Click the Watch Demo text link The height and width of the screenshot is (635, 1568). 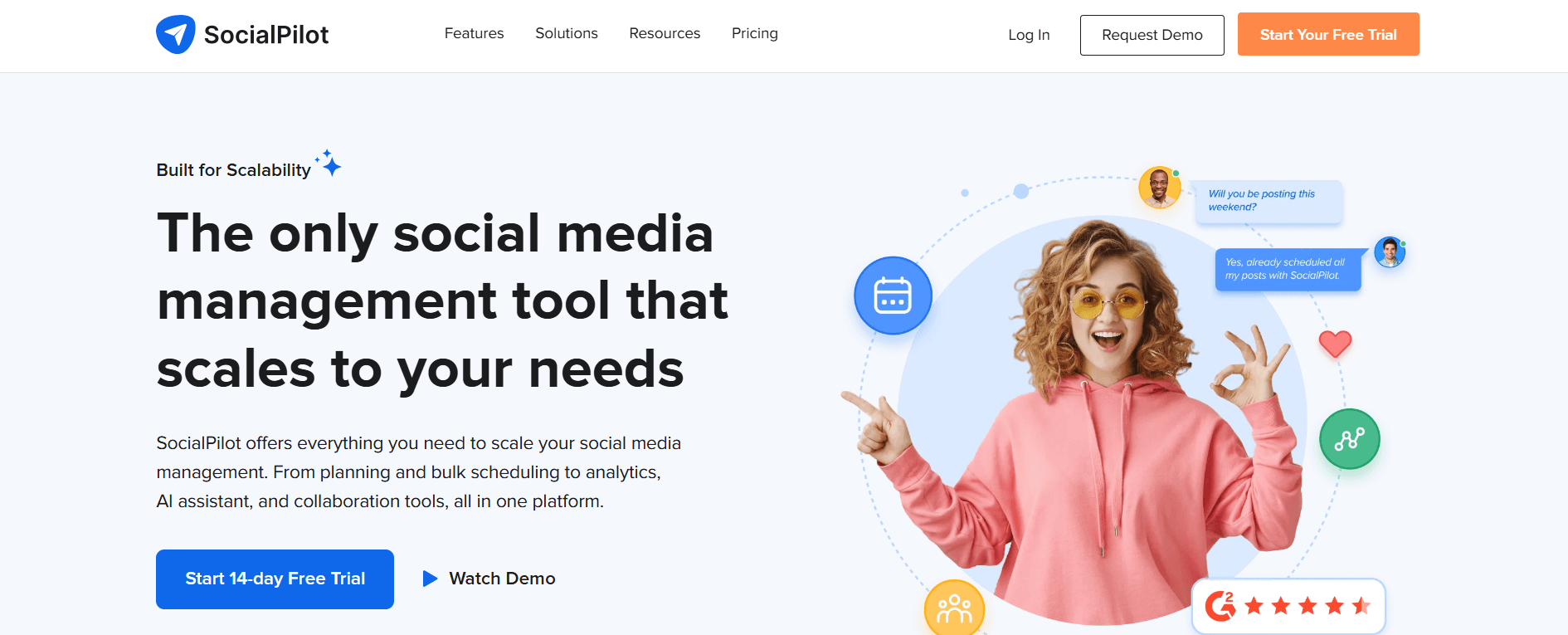click(x=502, y=579)
